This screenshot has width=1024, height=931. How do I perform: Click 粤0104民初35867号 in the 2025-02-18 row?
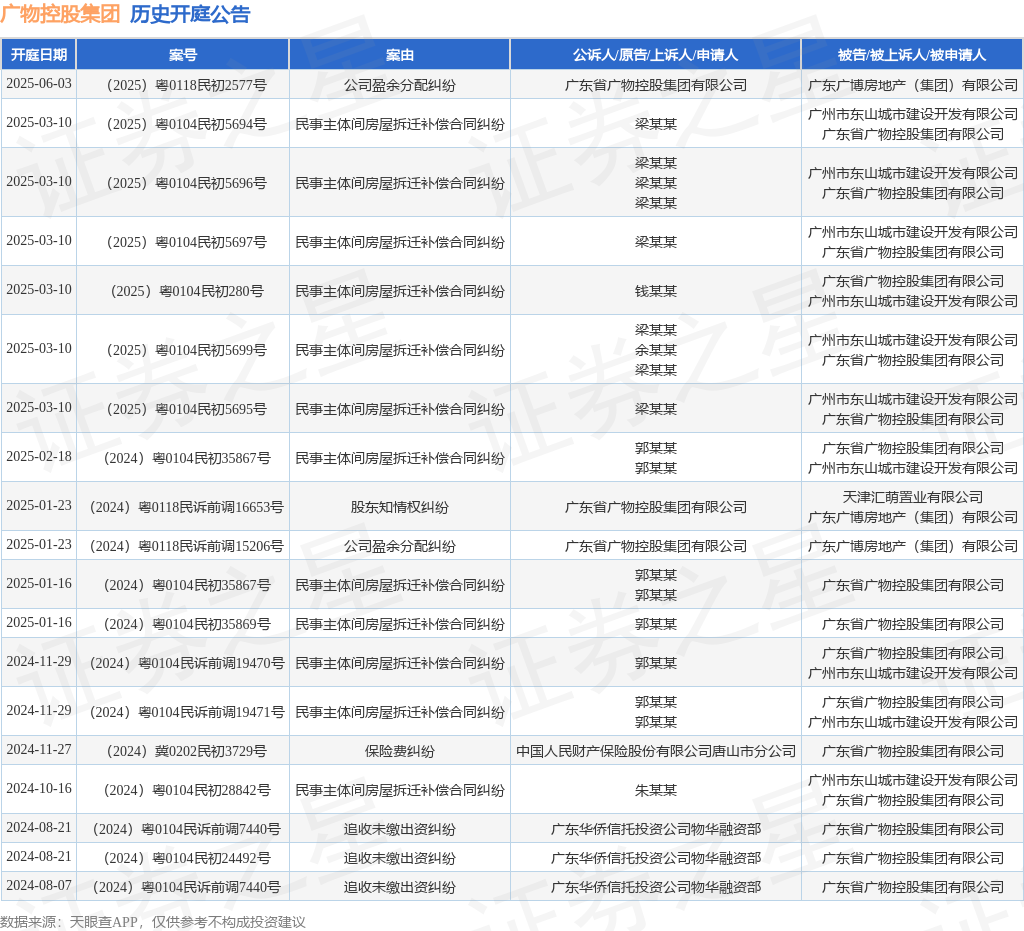tap(212, 458)
